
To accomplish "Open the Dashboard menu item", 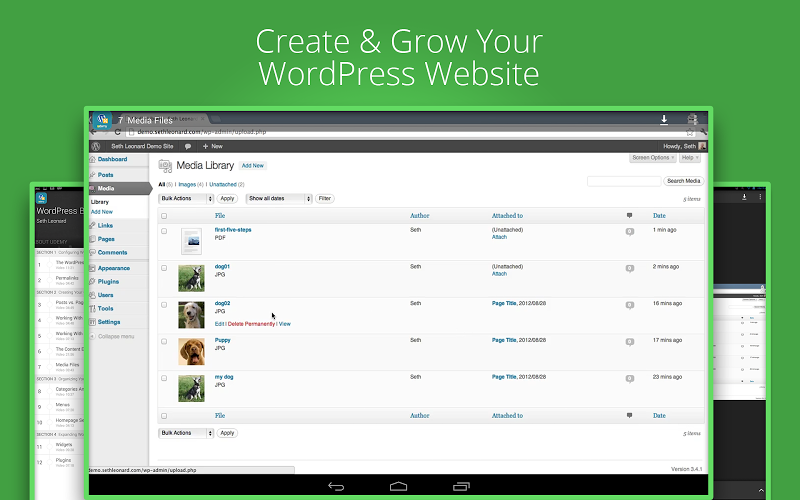I will coord(112,159).
